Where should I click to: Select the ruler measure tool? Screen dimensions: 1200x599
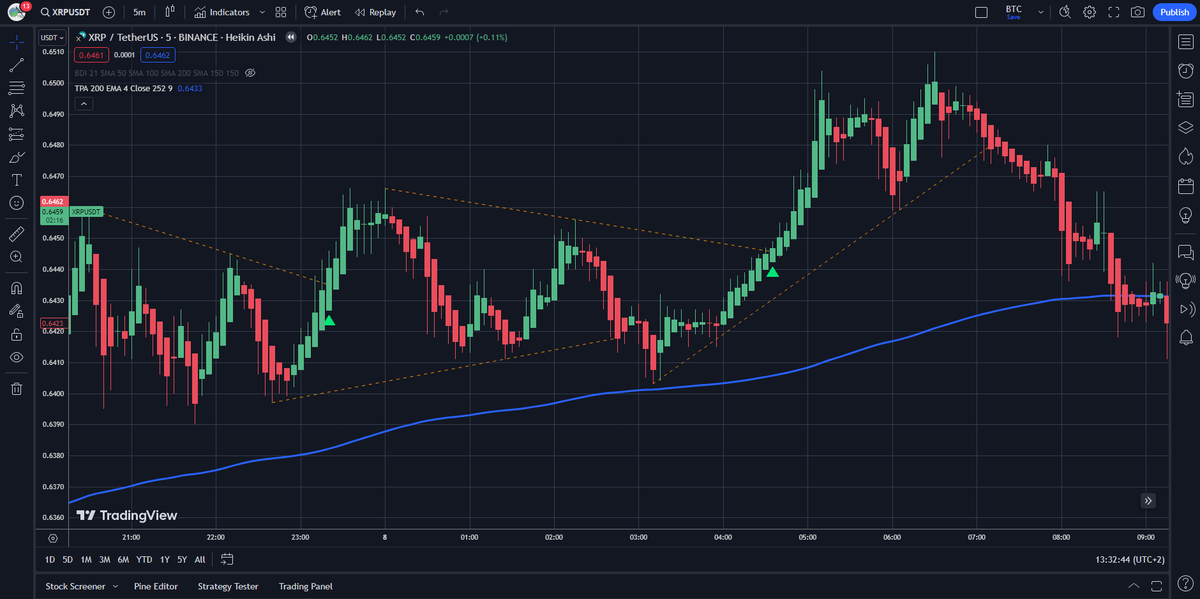click(x=16, y=233)
